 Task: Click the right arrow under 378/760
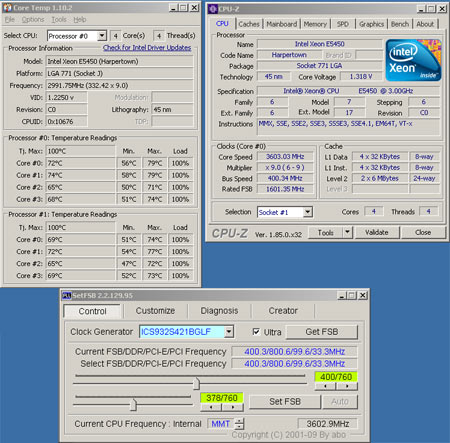pos(233,407)
